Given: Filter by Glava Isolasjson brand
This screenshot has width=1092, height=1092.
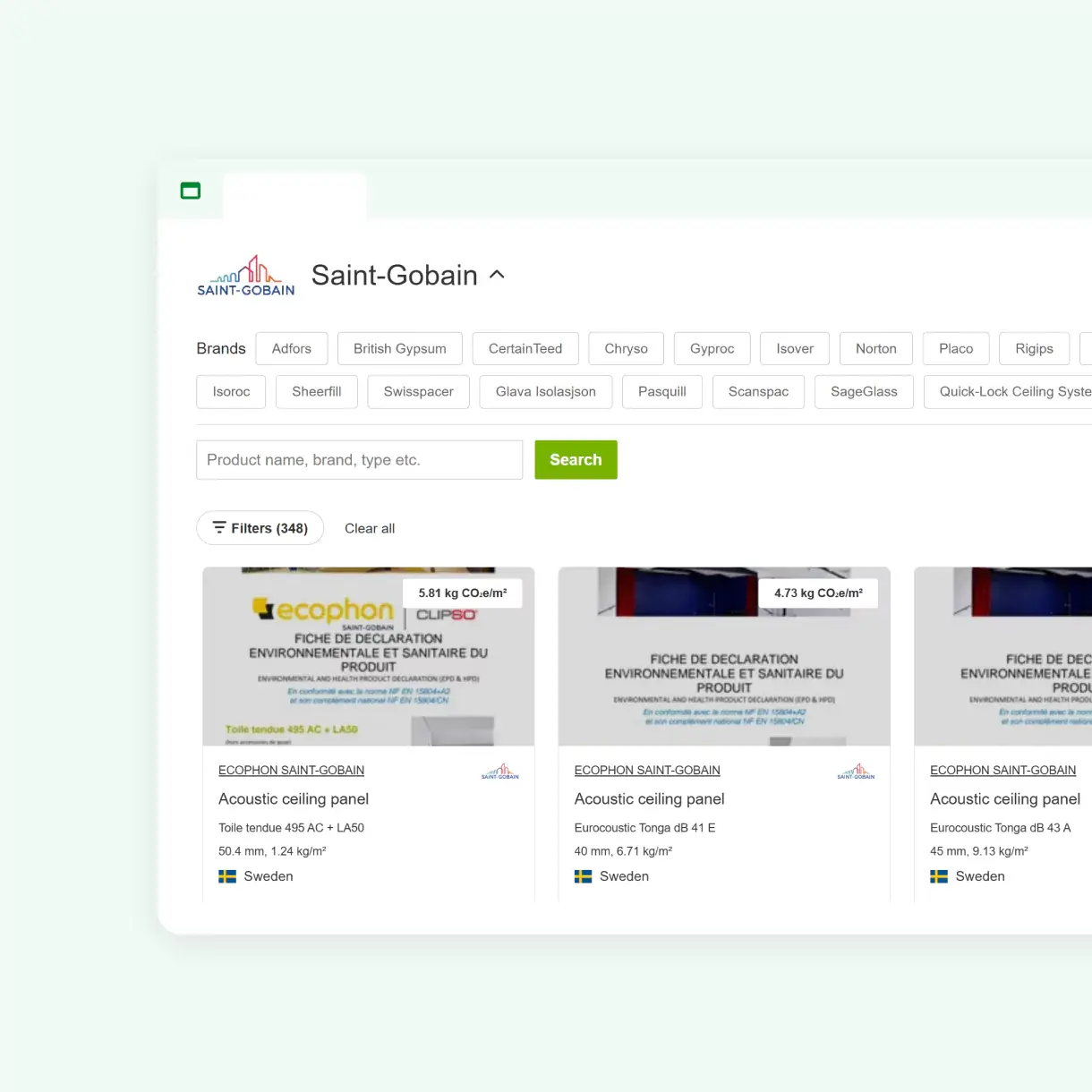Looking at the screenshot, I should [546, 392].
